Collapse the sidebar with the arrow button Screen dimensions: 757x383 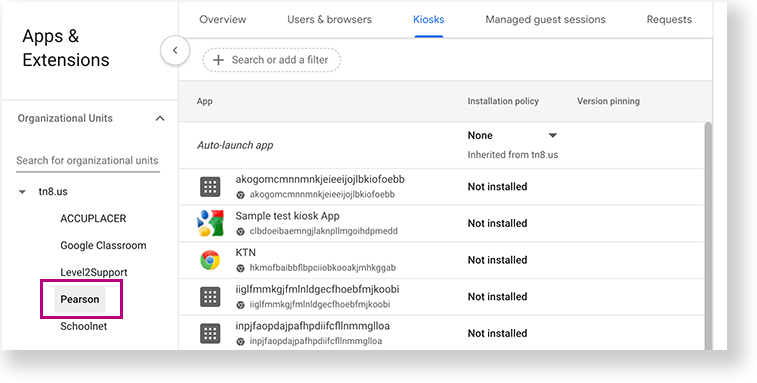point(175,50)
